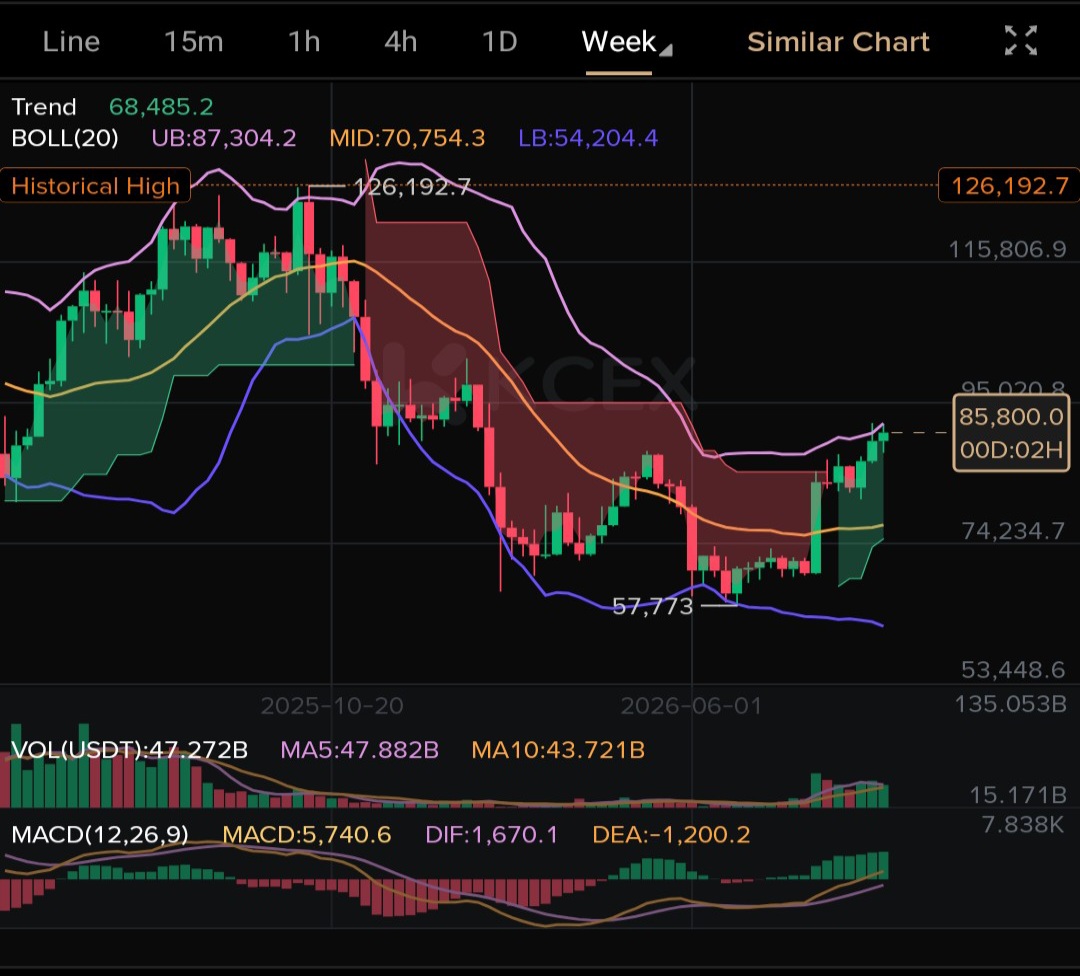Open fullscreen chart via expand icon

[1020, 41]
